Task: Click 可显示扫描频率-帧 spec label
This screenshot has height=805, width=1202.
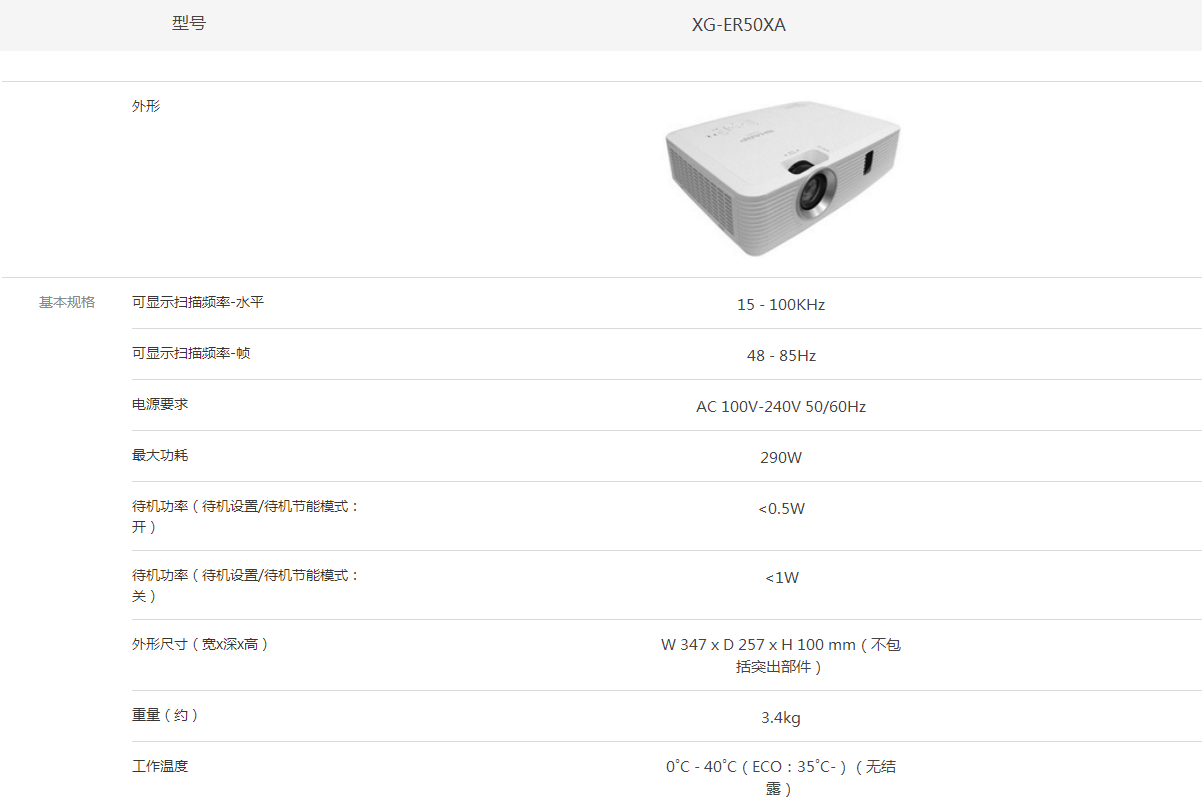Action: coord(191,353)
